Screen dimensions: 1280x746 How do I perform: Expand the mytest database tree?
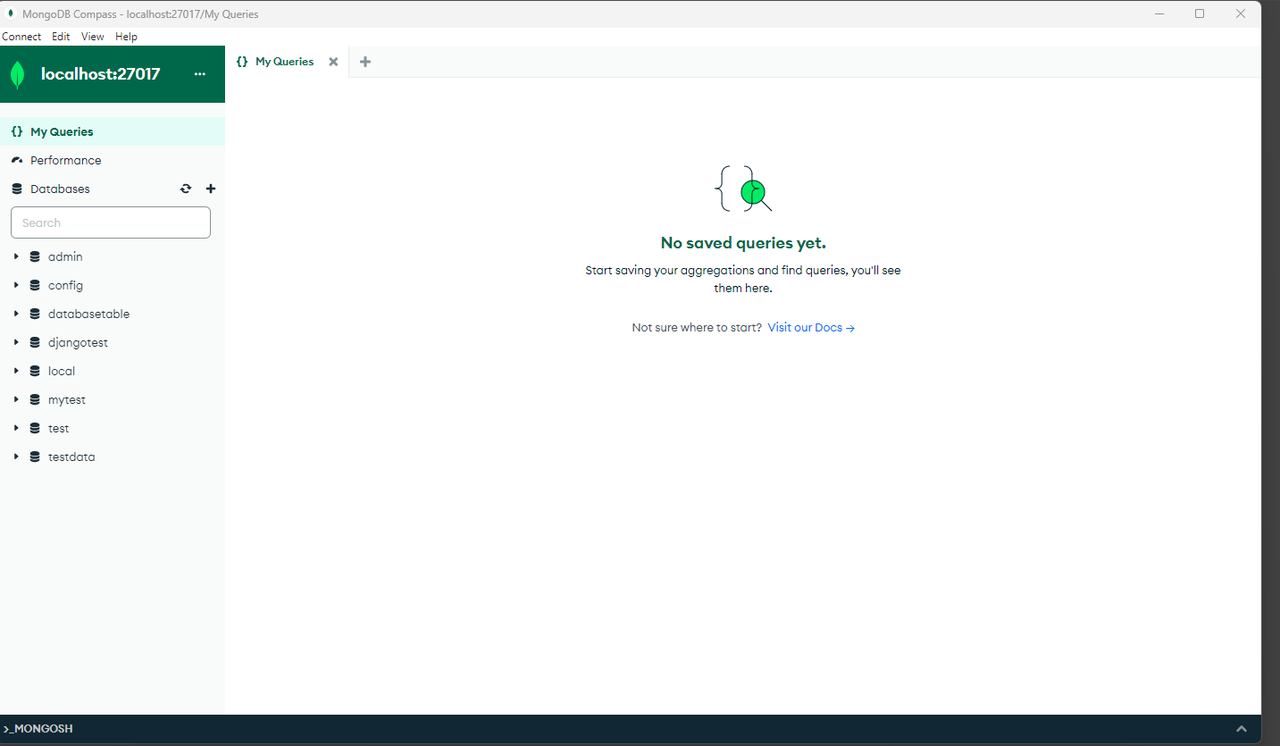coord(16,399)
